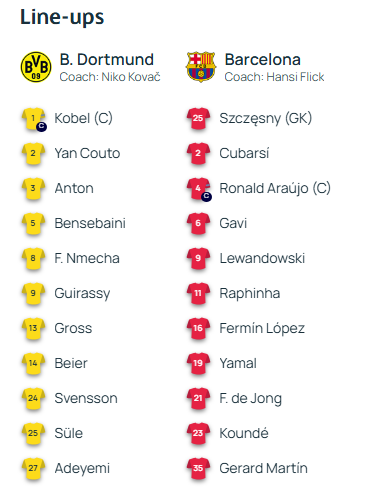This screenshot has height=495, width=373.
Task: Click Ronald Araújo's number 4 captain jersey
Action: (x=199, y=189)
